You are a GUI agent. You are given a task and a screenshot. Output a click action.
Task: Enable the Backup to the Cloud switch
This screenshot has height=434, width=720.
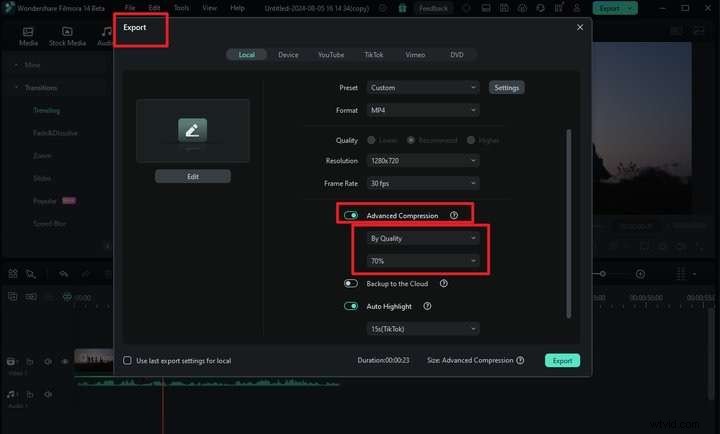coord(351,284)
